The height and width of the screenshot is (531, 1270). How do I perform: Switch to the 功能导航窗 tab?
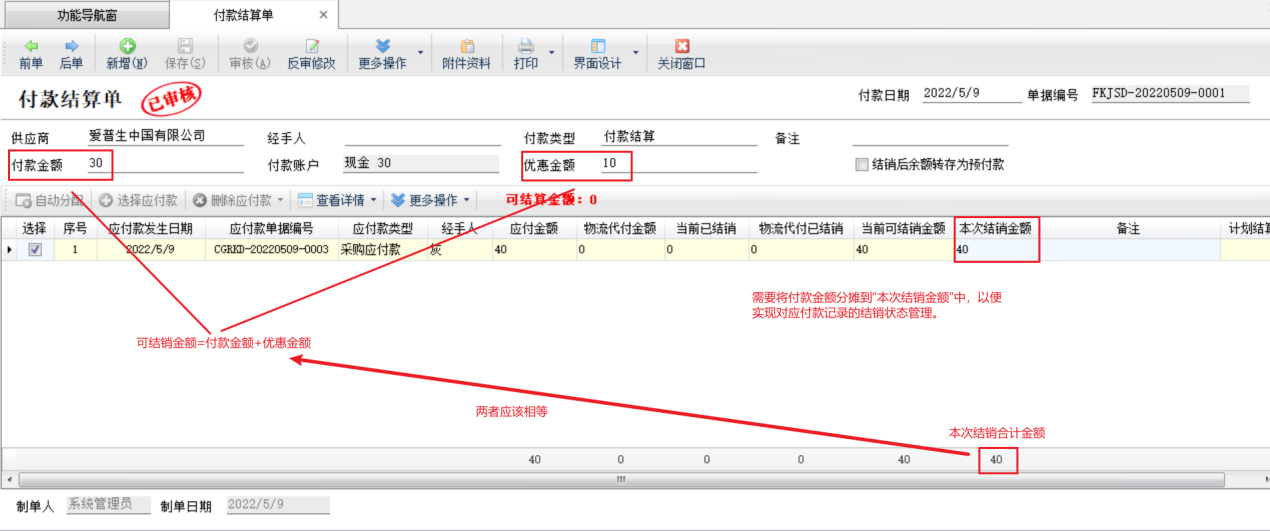coord(86,15)
